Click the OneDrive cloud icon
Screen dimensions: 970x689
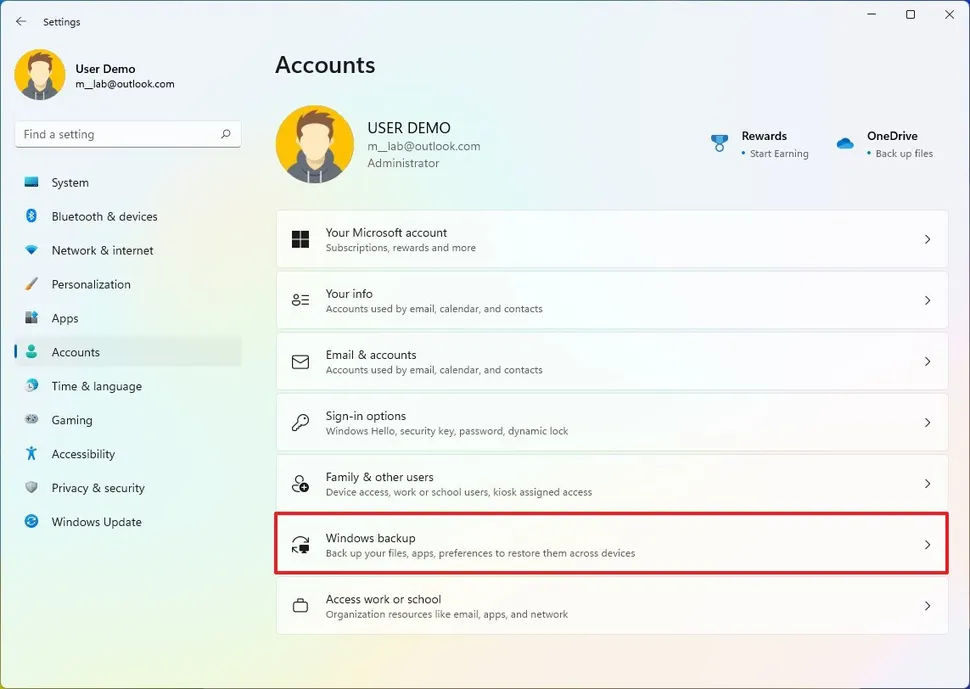point(845,143)
